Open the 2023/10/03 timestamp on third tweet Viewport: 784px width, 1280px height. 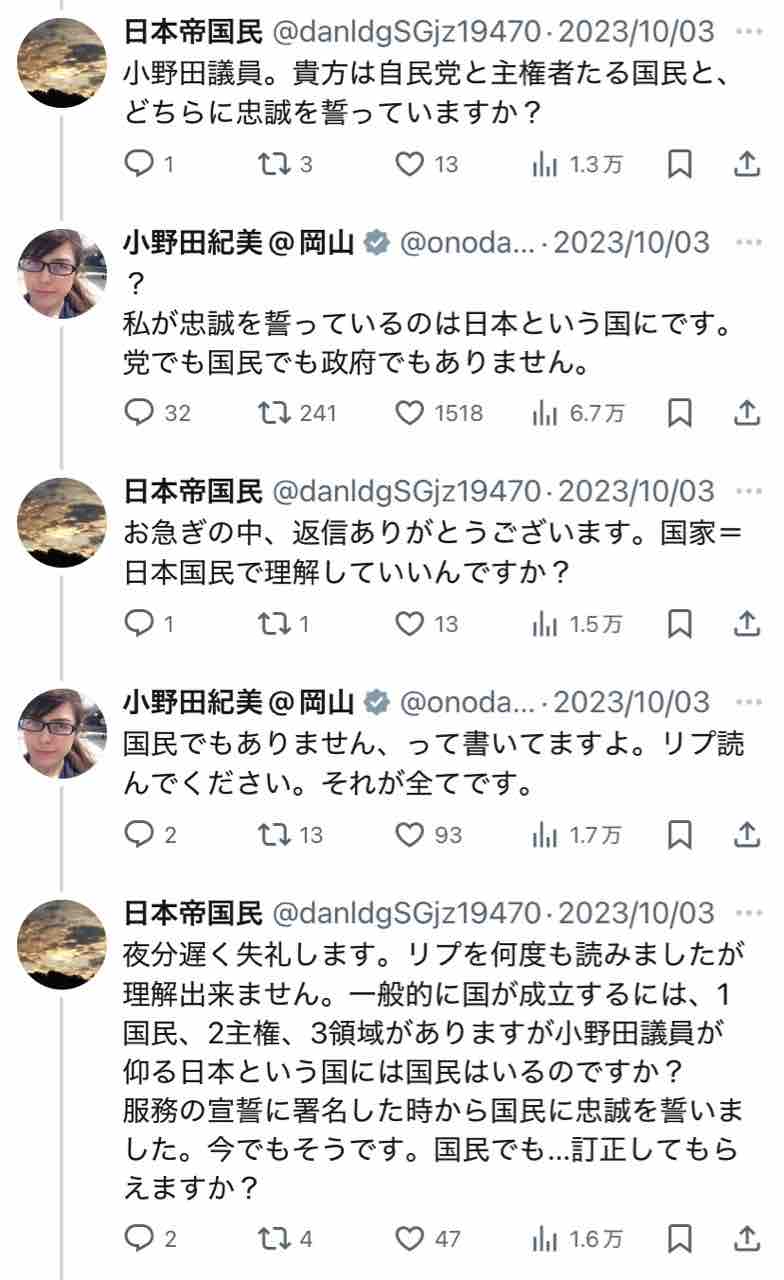(637, 491)
